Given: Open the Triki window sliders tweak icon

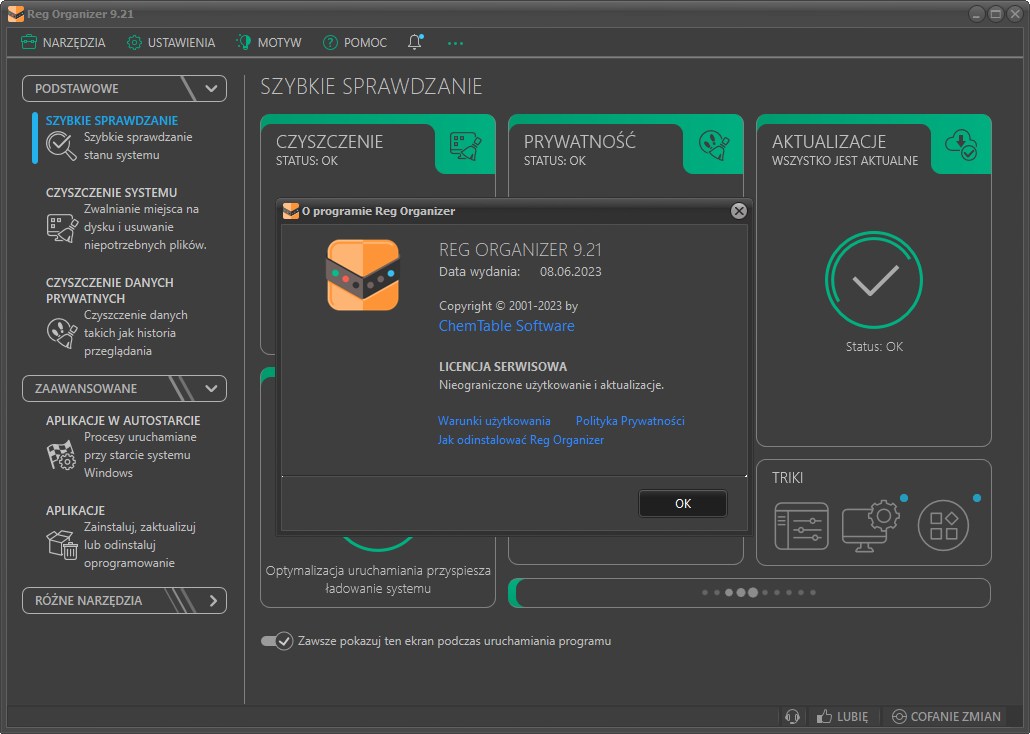Looking at the screenshot, I should click(x=801, y=526).
